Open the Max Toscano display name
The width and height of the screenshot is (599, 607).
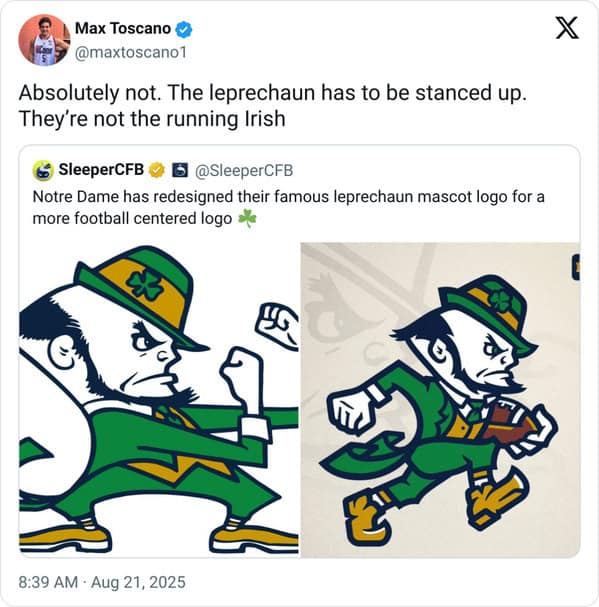click(123, 29)
